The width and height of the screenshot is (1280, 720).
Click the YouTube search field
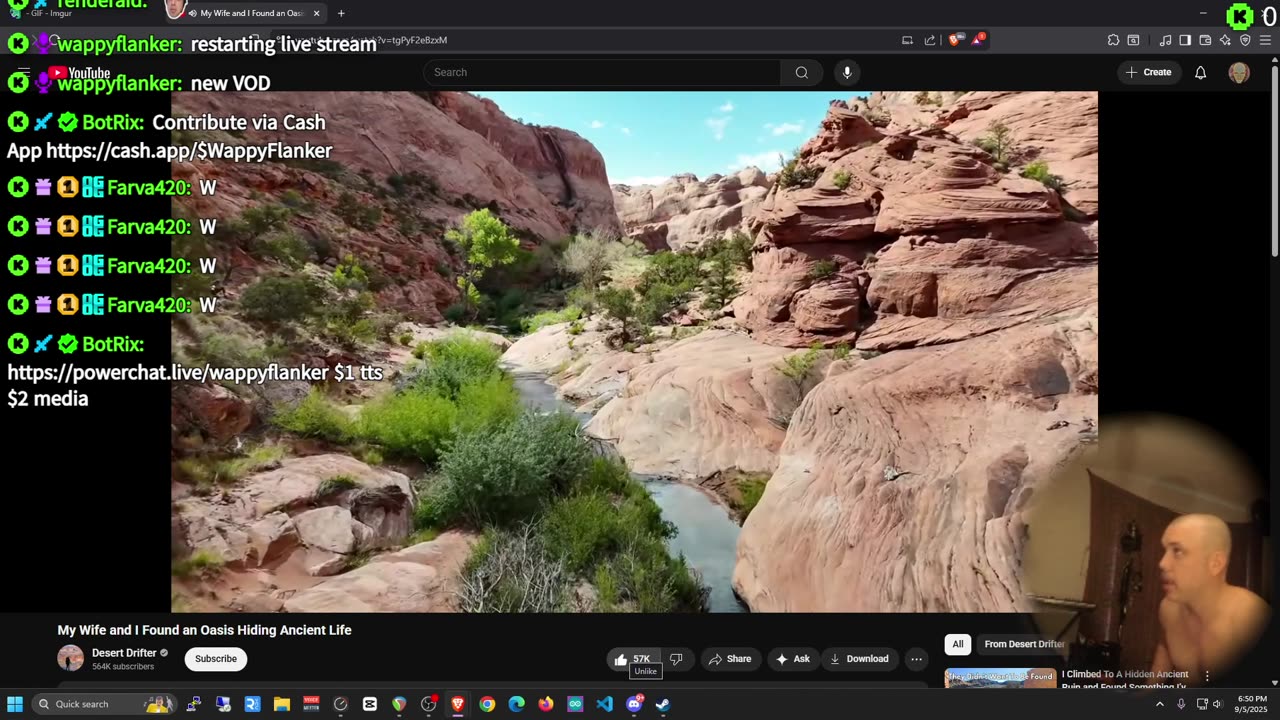602,72
